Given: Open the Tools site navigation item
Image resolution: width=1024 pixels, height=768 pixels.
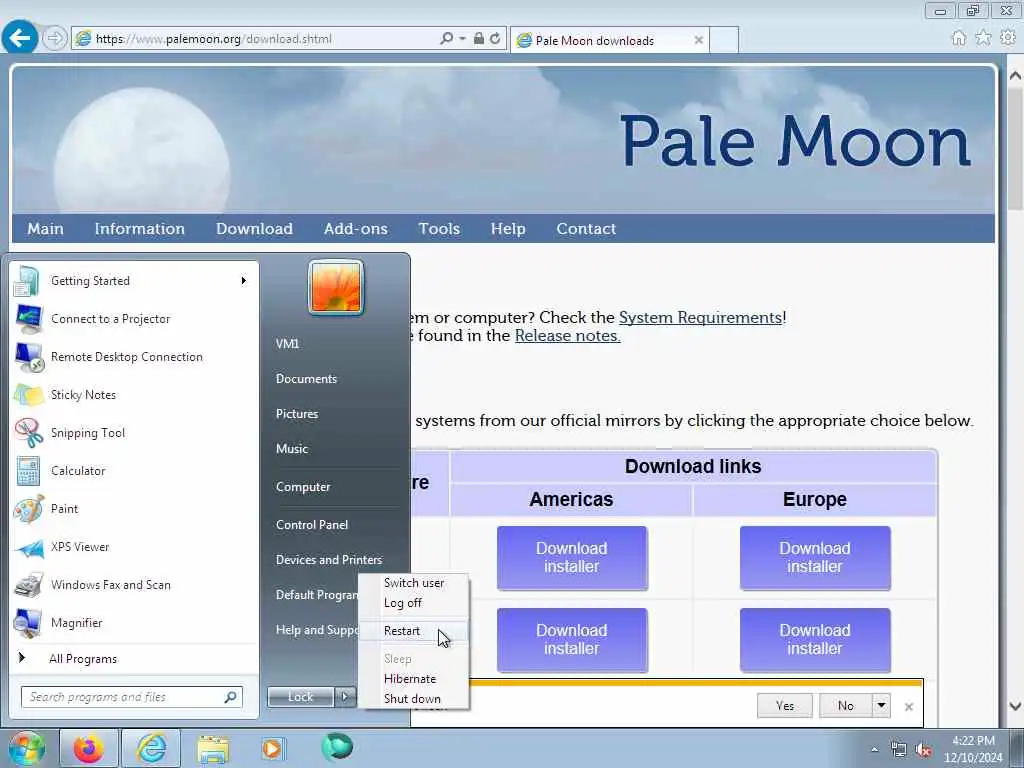Looking at the screenshot, I should click(x=439, y=229).
